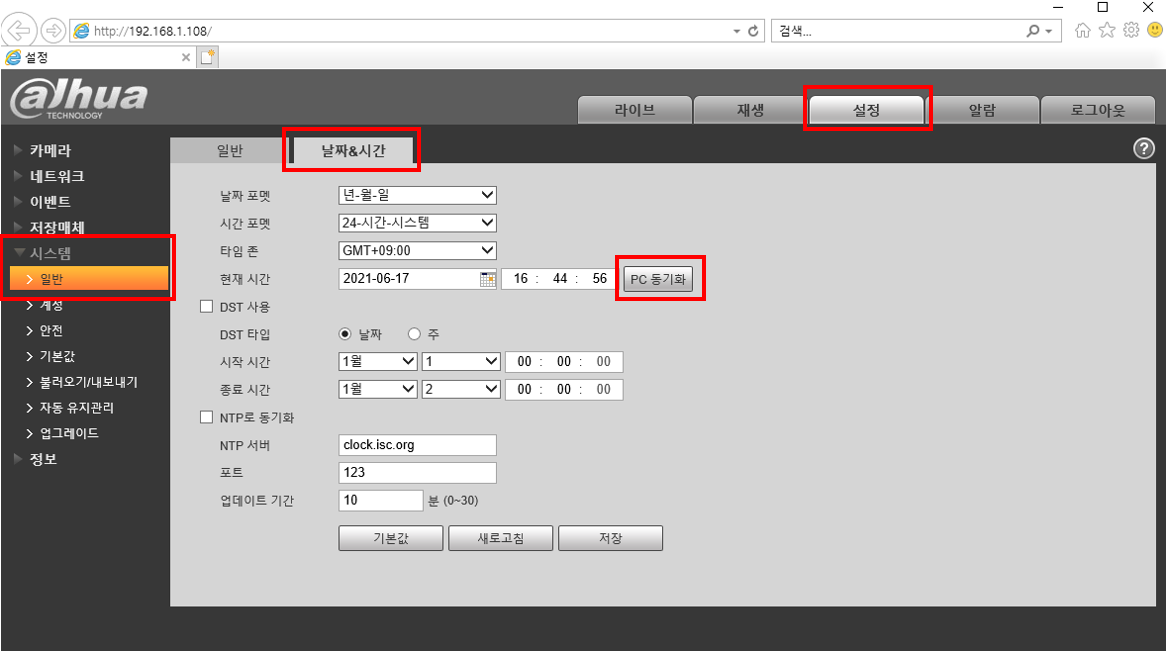1166x651 pixels.
Task: Open the browser home icon
Action: point(1083,31)
